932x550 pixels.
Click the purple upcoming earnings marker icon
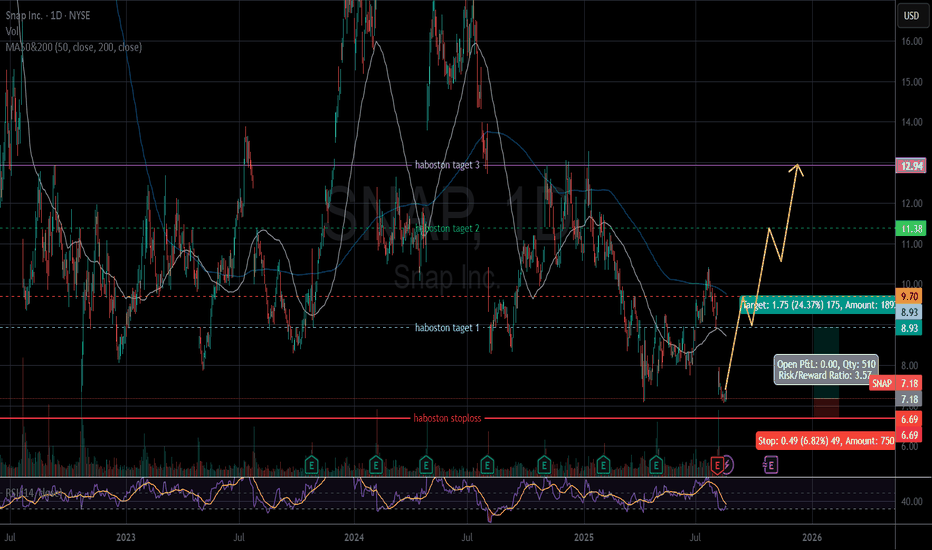click(x=770, y=465)
